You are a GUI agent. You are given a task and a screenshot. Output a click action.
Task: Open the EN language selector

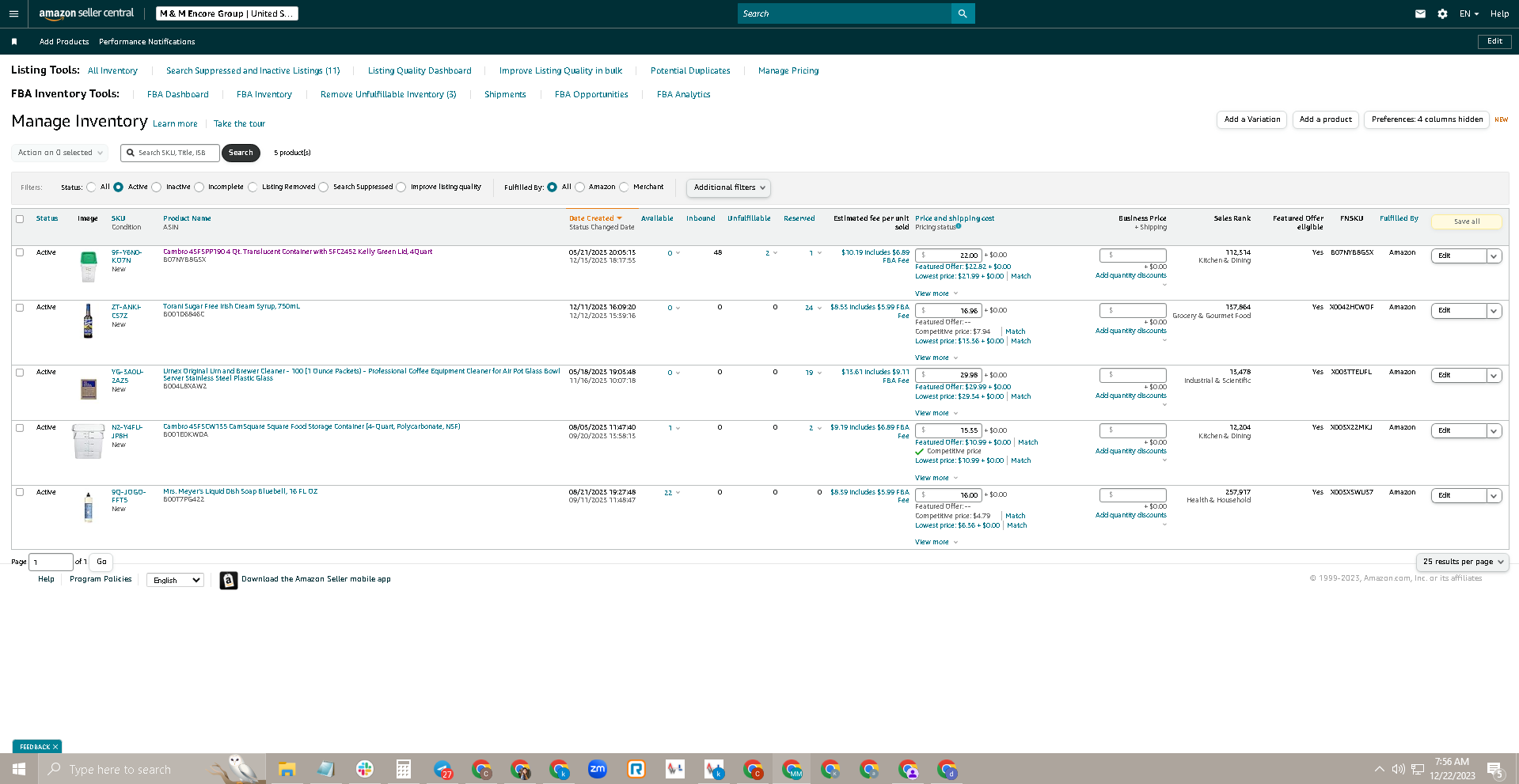click(1469, 13)
